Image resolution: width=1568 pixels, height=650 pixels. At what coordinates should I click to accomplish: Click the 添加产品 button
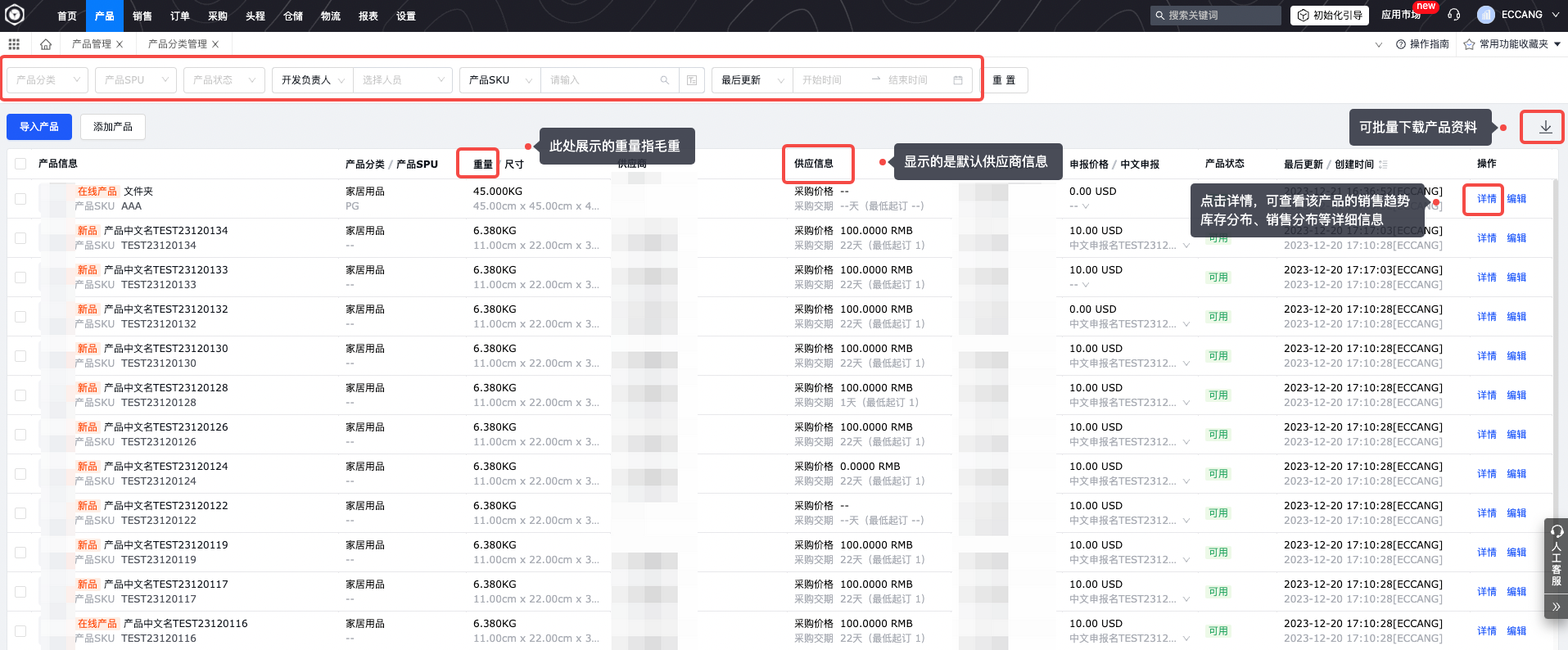point(113,127)
